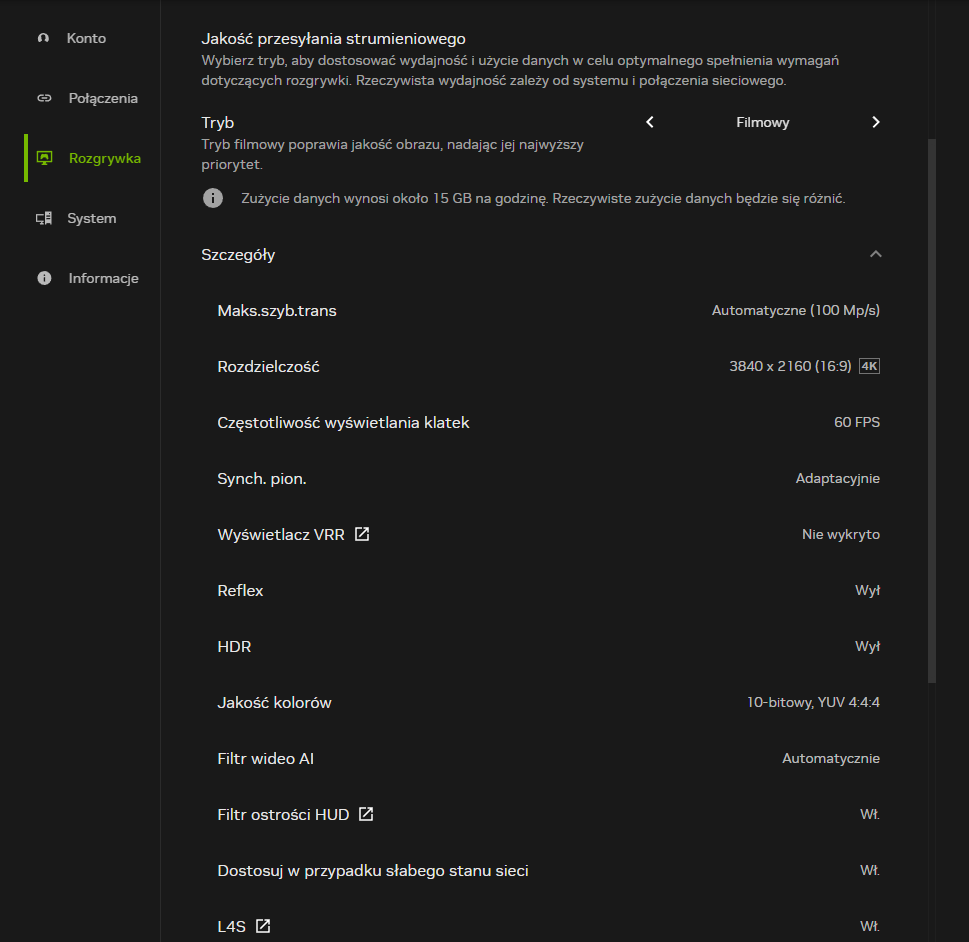
Task: Click the info icon next to data usage note
Action: [x=213, y=198]
